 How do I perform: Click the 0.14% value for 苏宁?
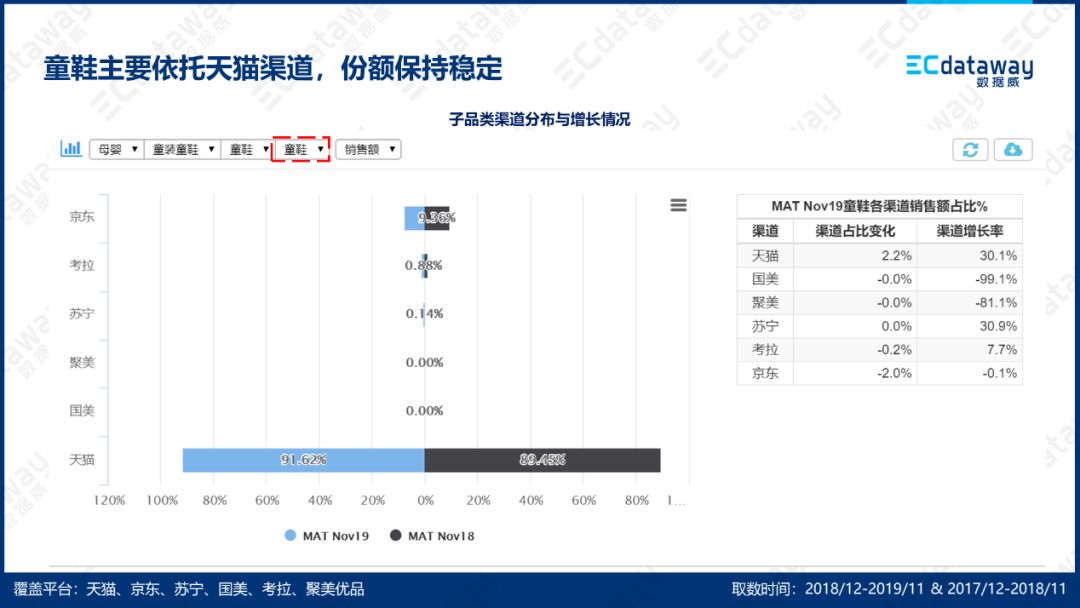point(424,313)
